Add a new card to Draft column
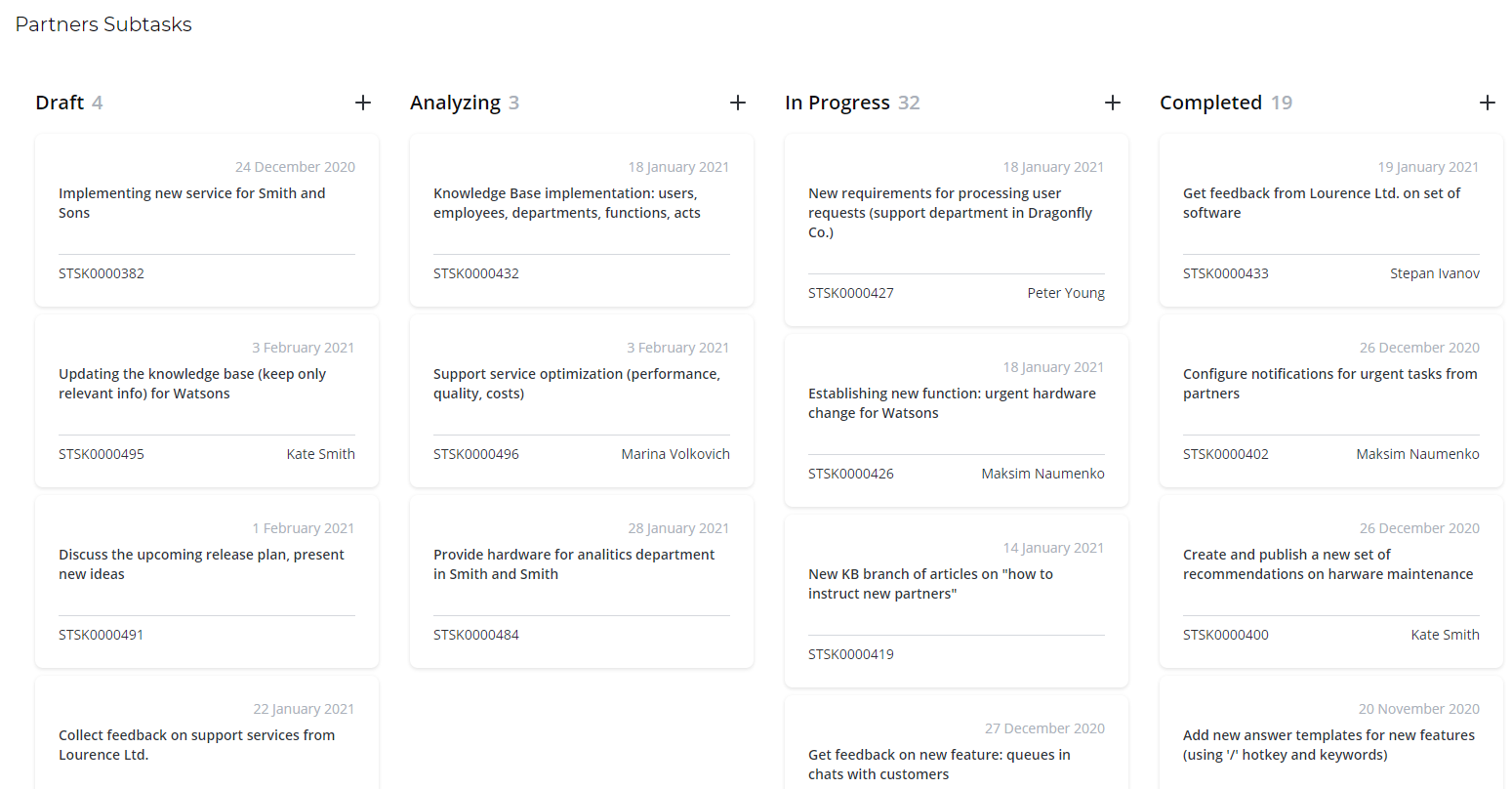The height and width of the screenshot is (789, 1512). point(363,103)
